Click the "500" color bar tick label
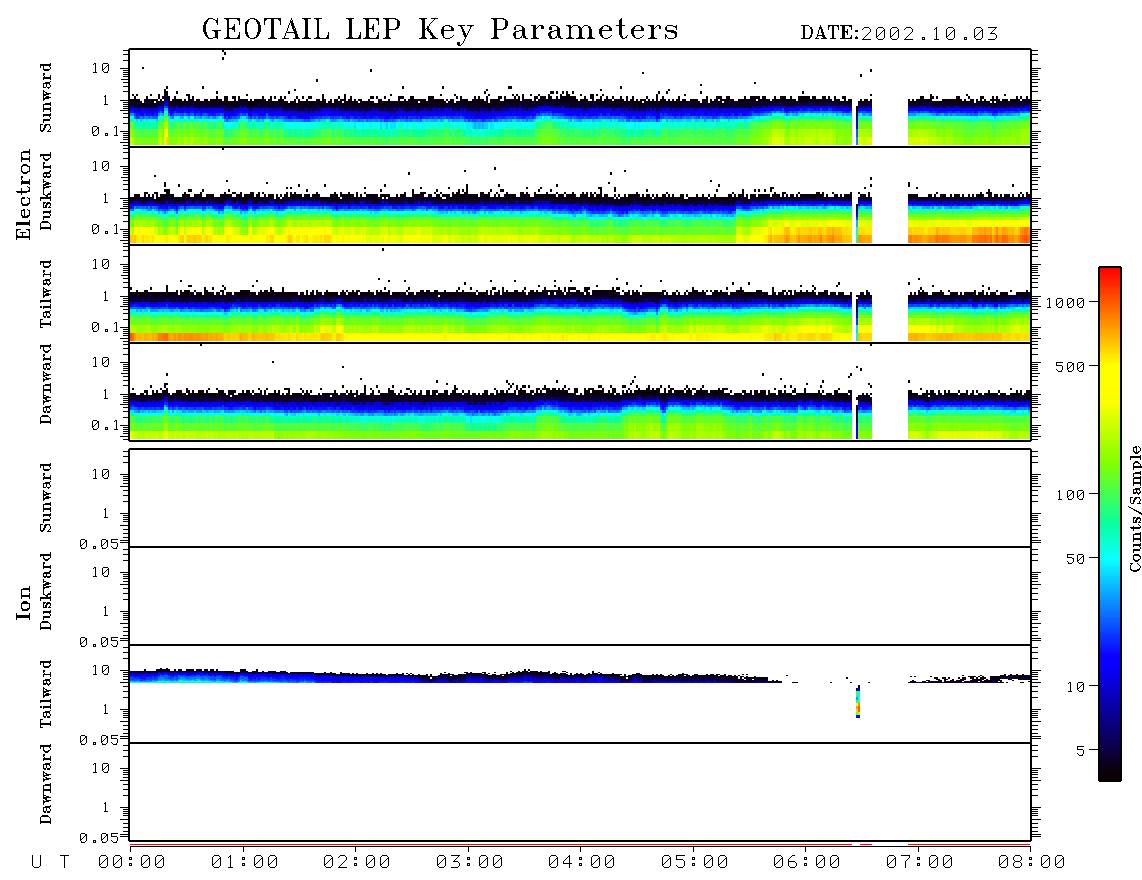 coord(1070,367)
